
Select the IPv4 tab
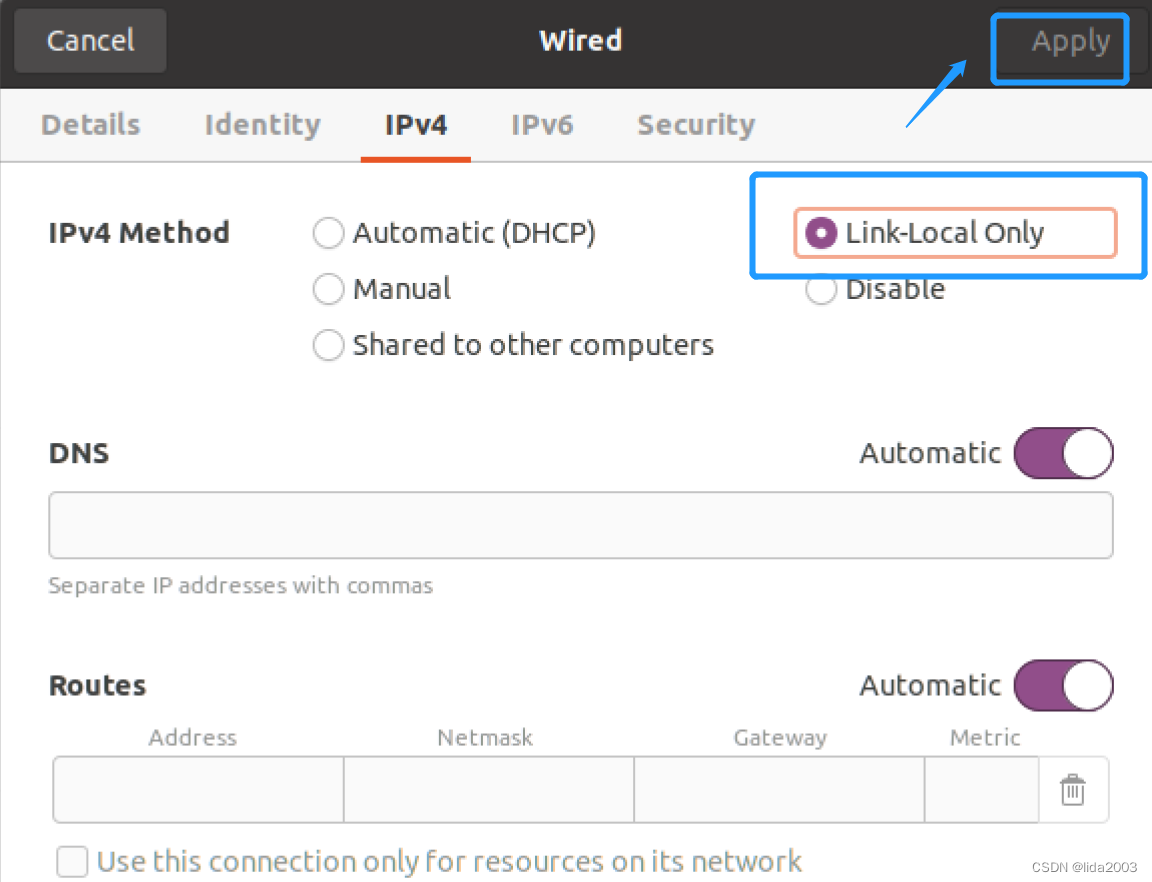[x=416, y=125]
